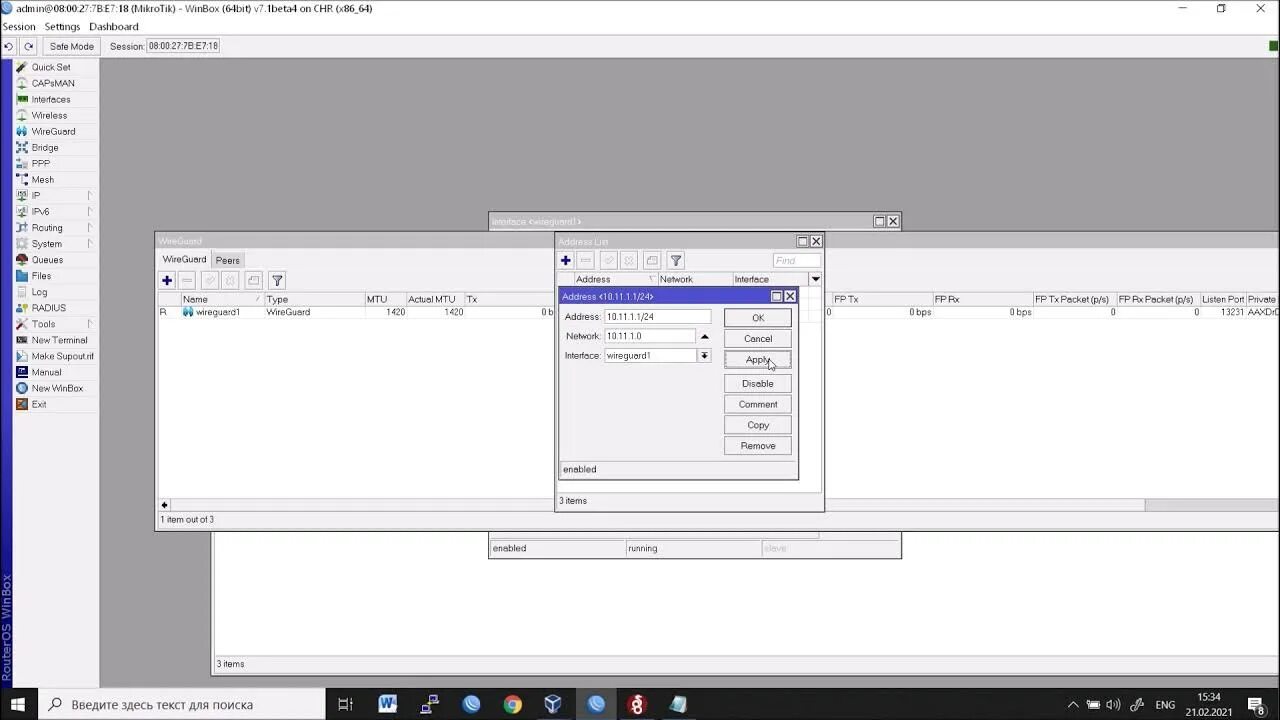
Task: Sort by Actual MTU column header
Action: point(434,299)
